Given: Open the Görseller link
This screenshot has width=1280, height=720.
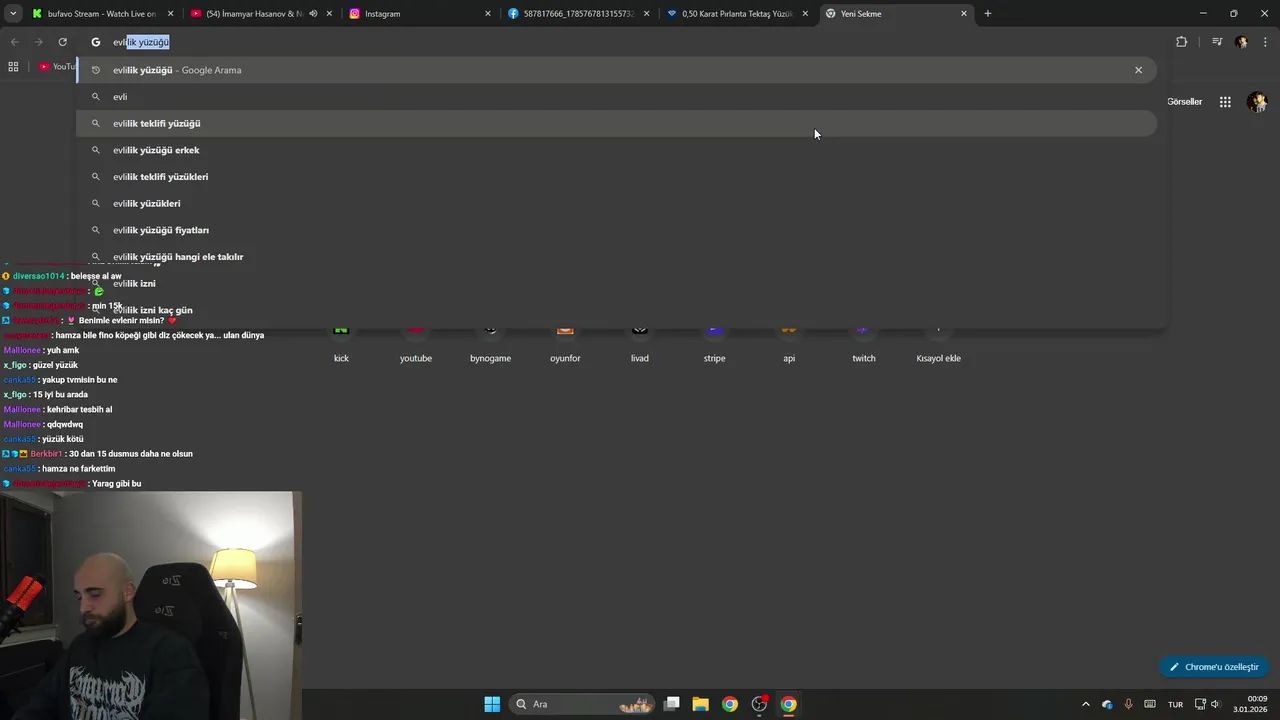Looking at the screenshot, I should coord(1184,102).
